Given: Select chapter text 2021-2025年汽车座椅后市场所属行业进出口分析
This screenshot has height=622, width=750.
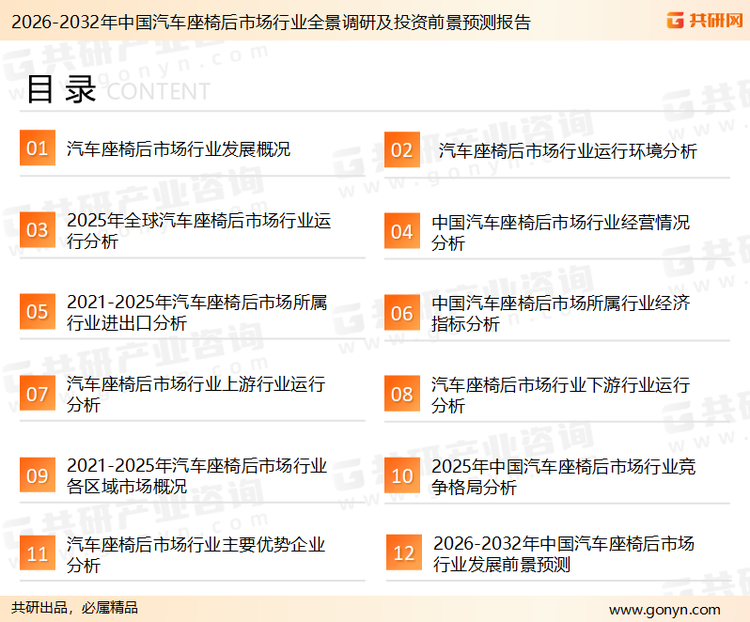Looking at the screenshot, I should click(x=197, y=312).
